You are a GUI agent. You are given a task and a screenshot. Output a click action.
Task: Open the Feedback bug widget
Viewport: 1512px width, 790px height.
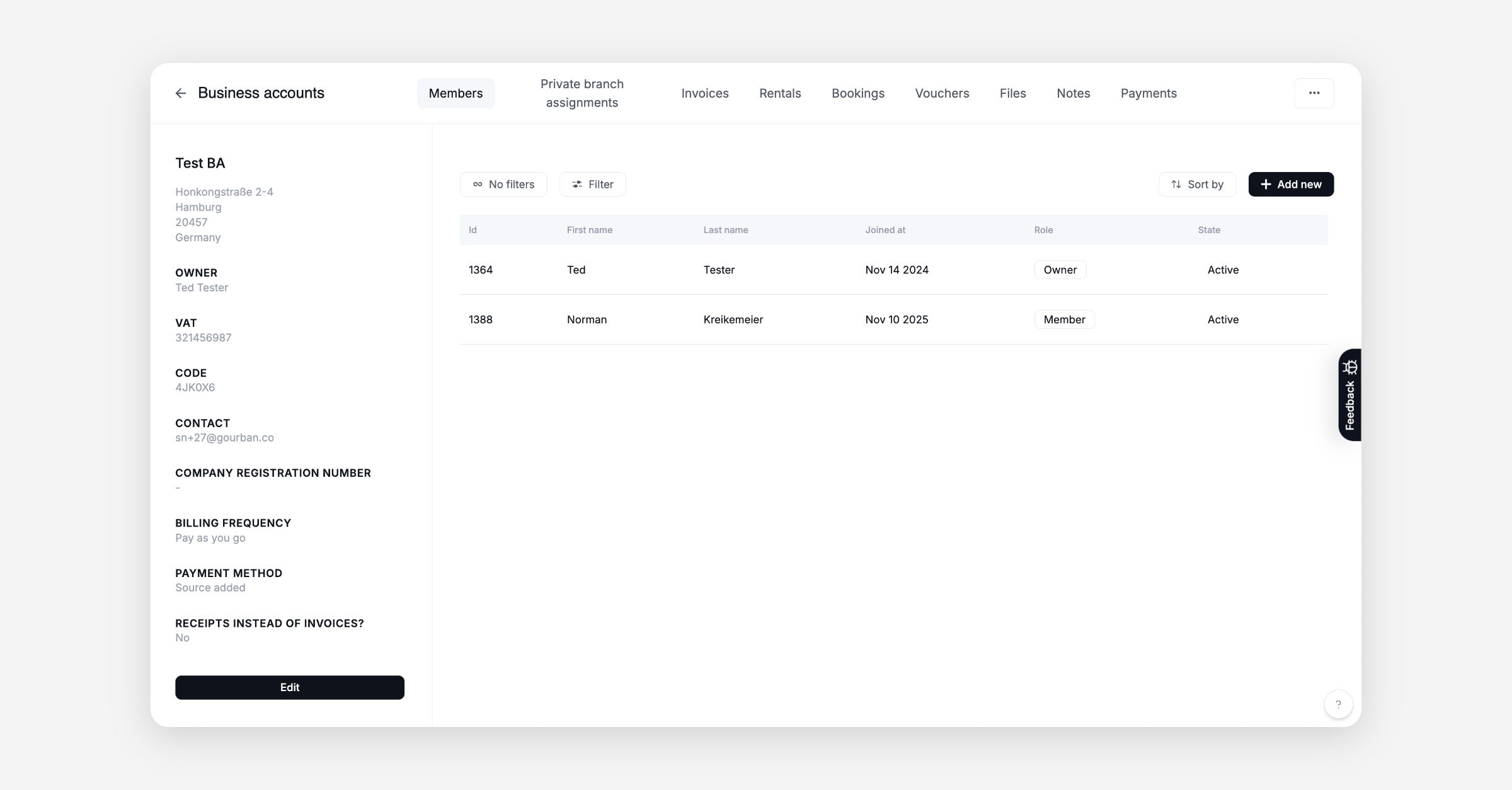click(x=1349, y=395)
